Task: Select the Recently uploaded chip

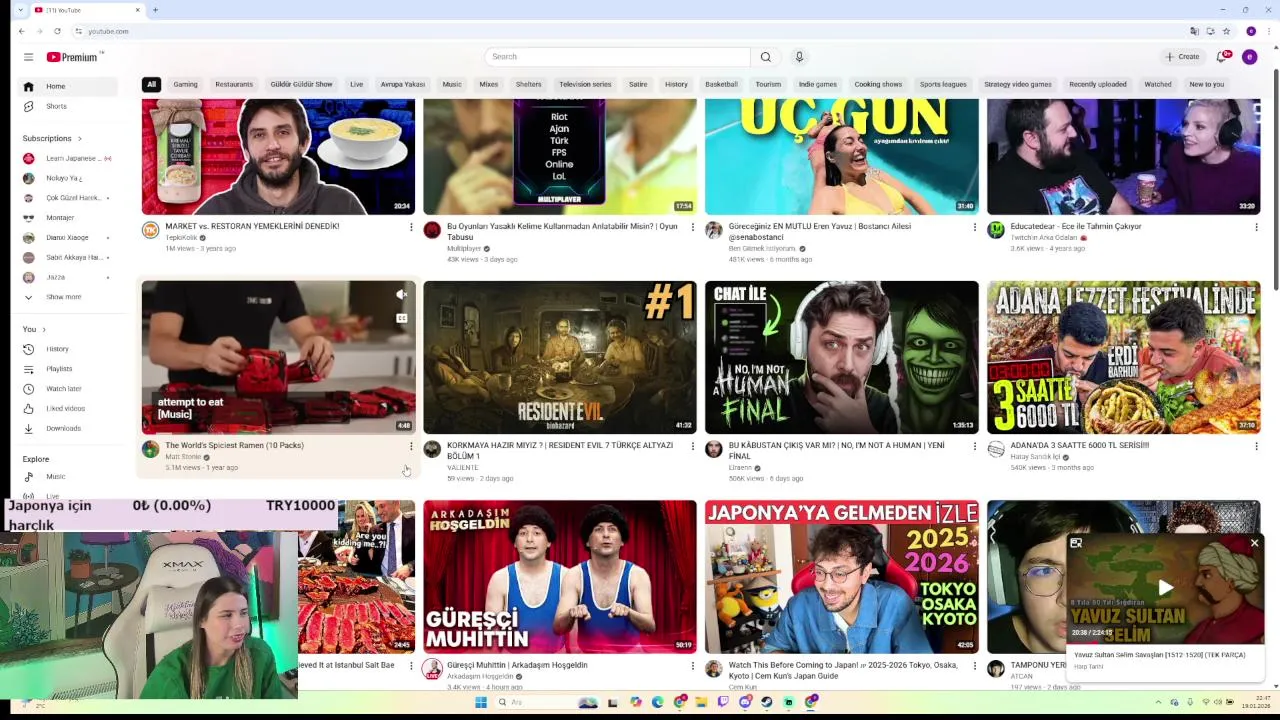Action: pyautogui.click(x=1098, y=84)
